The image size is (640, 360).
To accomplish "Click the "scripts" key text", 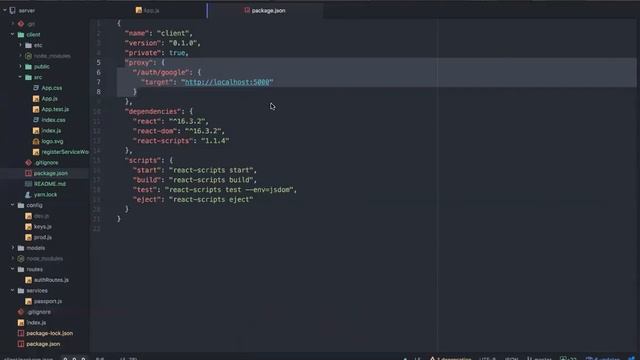I will 143,160.
